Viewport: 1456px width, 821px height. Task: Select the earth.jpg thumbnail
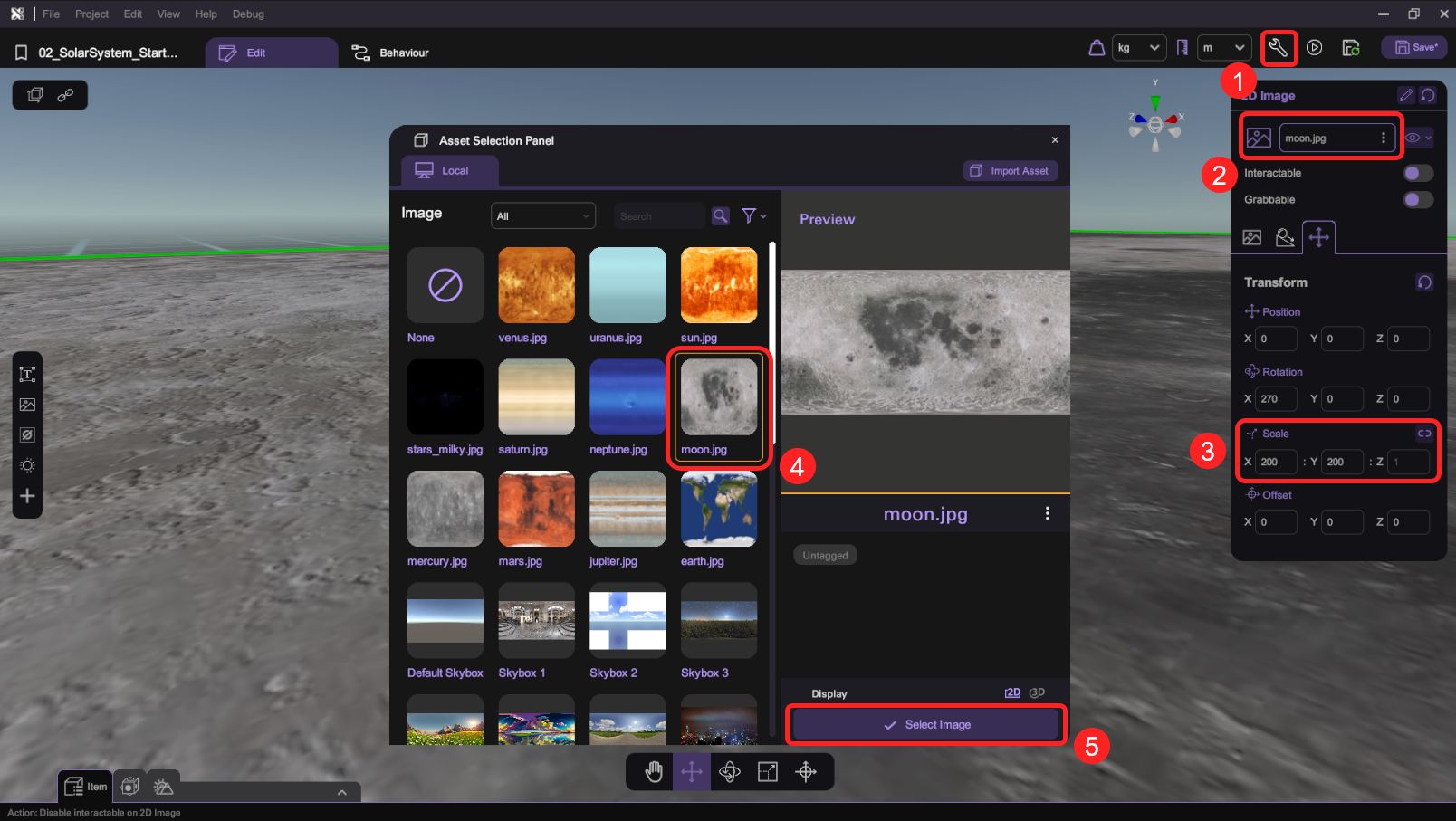(x=718, y=509)
